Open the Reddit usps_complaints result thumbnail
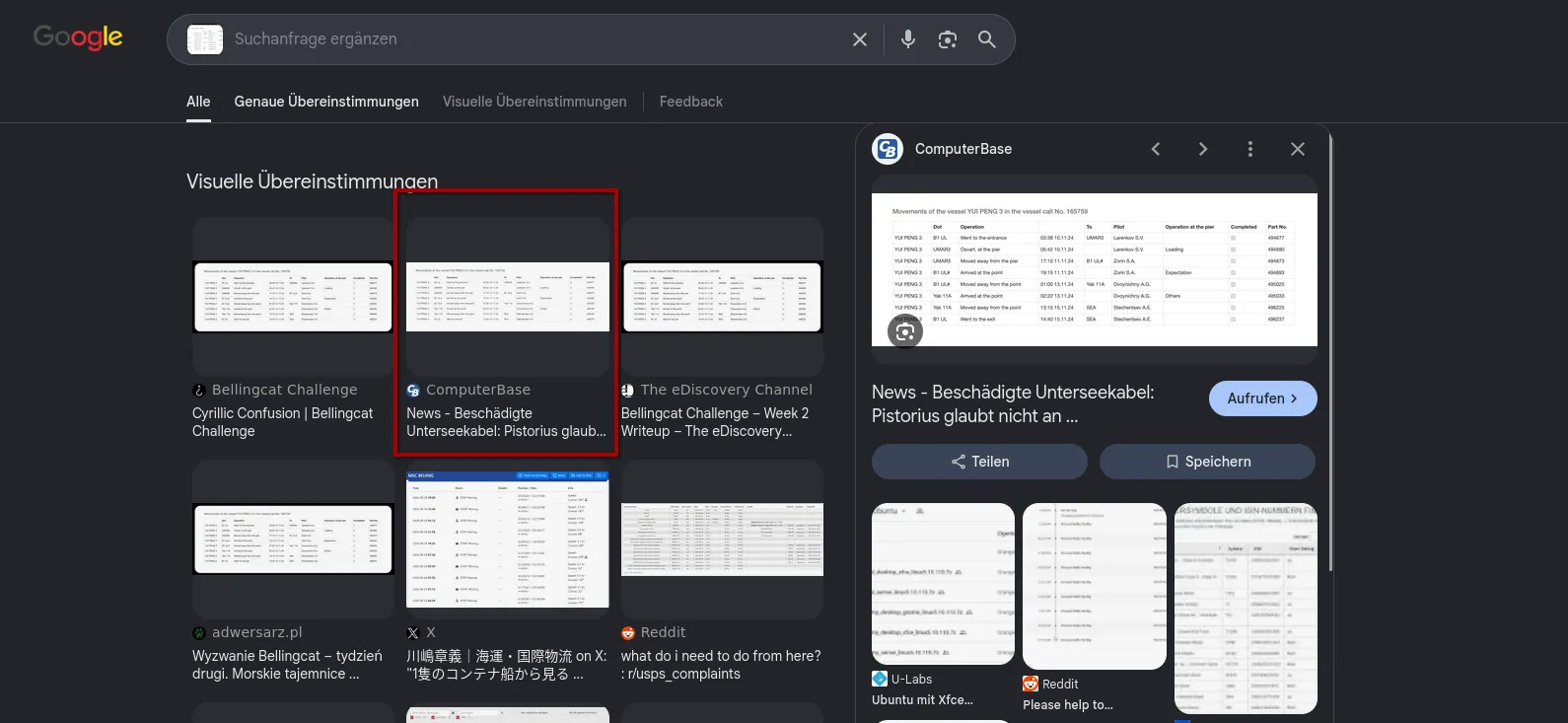Image resolution: width=1568 pixels, height=723 pixels. click(x=722, y=539)
